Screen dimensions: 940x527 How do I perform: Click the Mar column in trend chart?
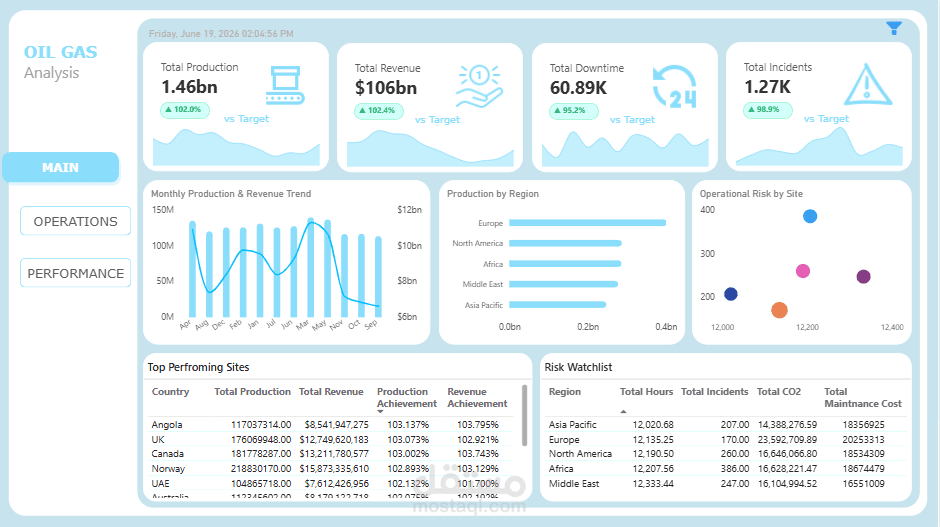[x=311, y=267]
